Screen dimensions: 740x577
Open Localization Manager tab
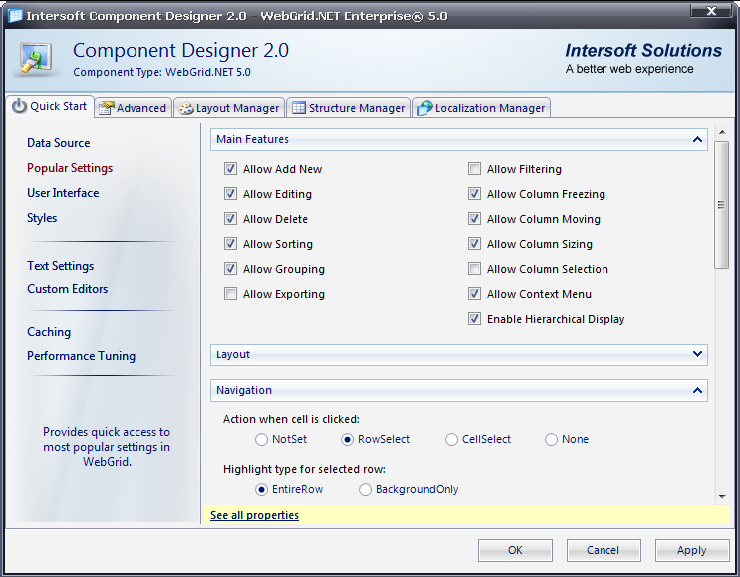point(481,108)
